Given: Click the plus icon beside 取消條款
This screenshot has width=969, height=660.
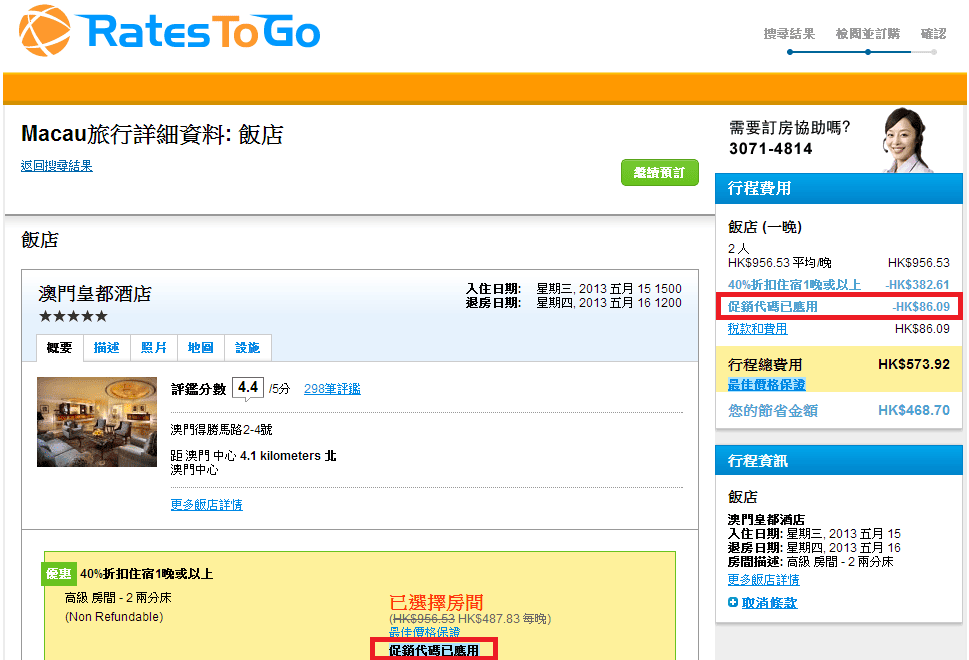Looking at the screenshot, I should tap(733, 603).
